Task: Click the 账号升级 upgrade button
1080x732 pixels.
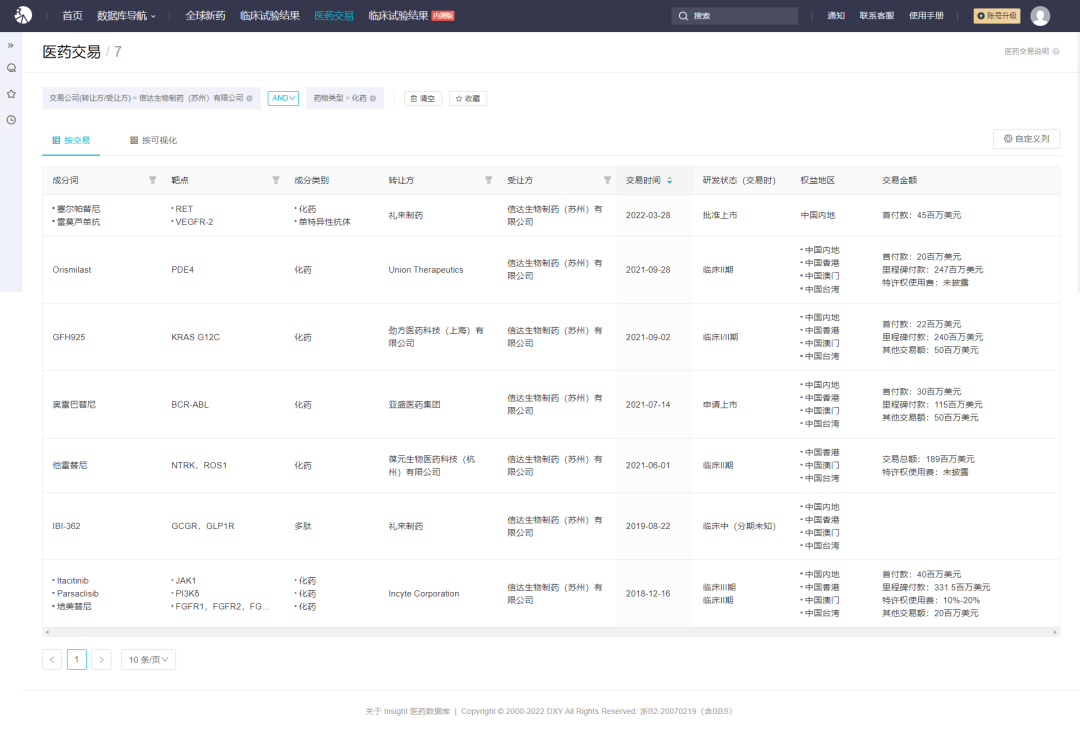Action: (x=997, y=16)
